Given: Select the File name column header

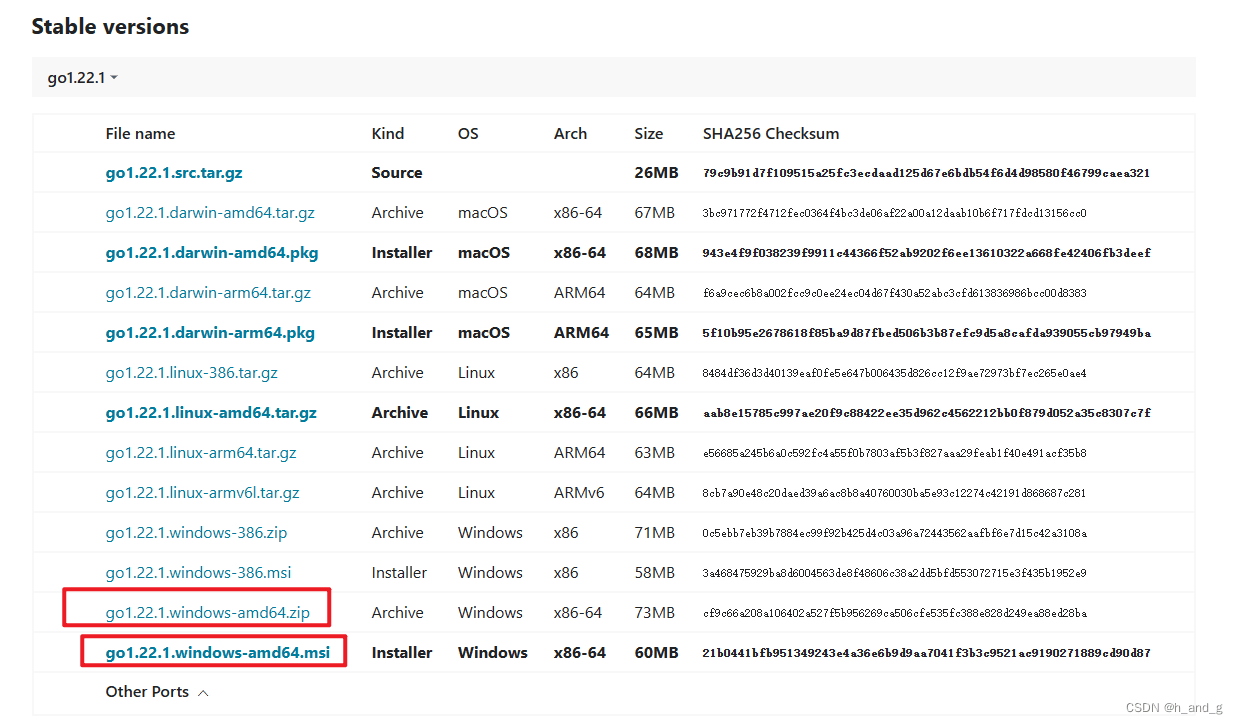Looking at the screenshot, I should 140,134.
